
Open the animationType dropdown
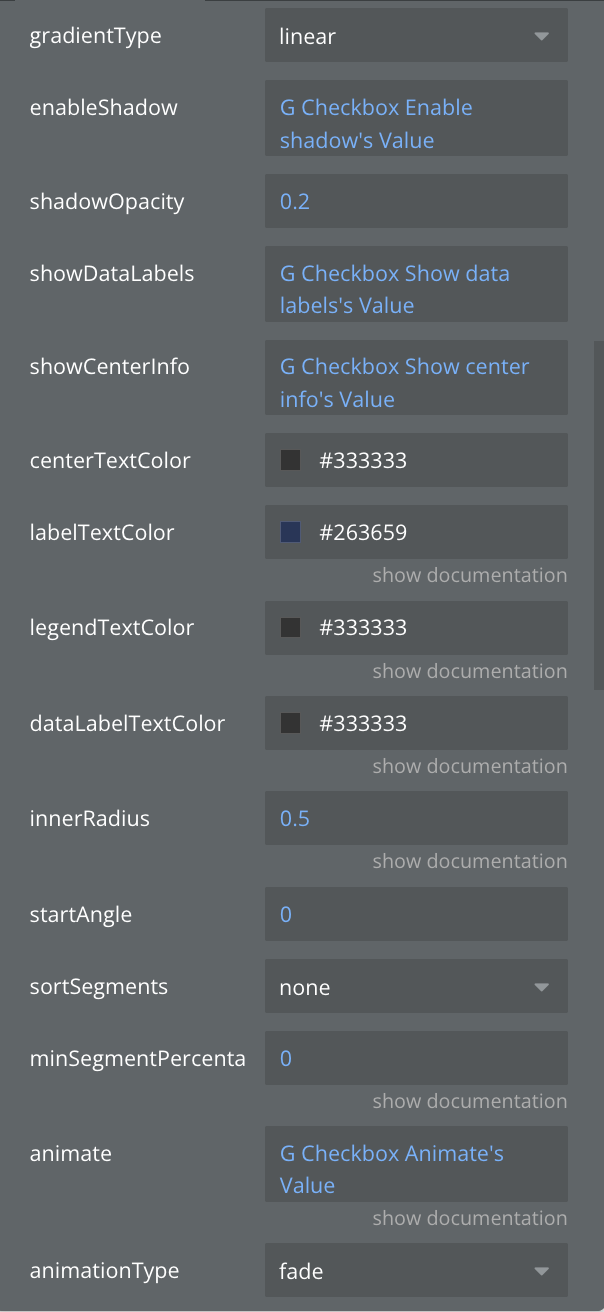(416, 1271)
